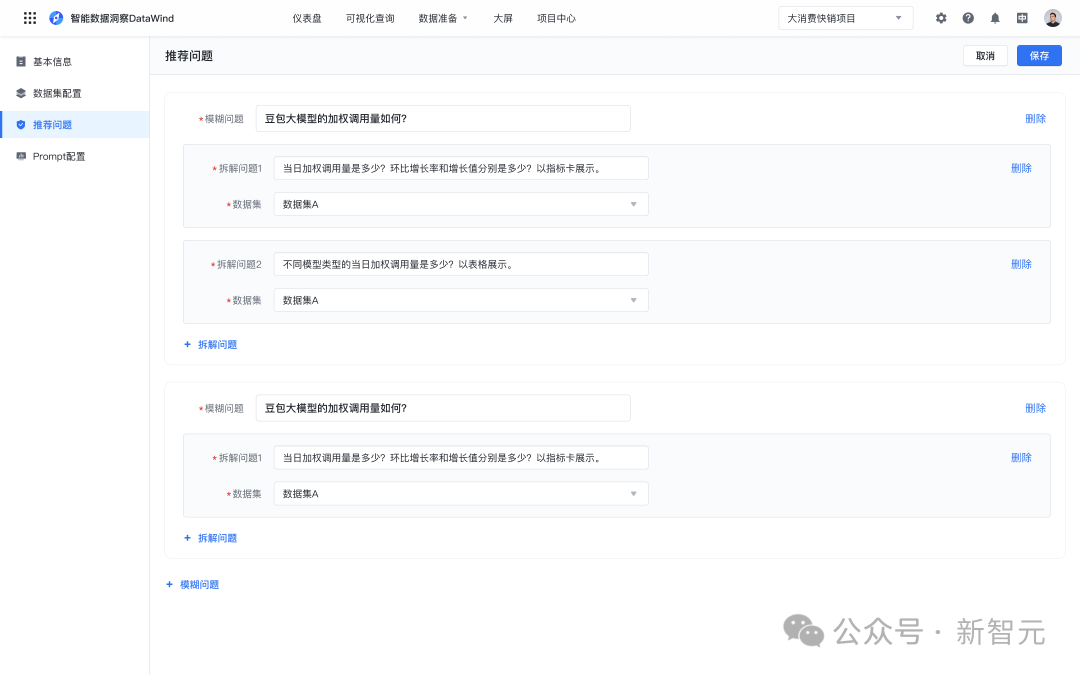This screenshot has height=675, width=1080.
Task: Open the user avatar menu
Action: [1052, 18]
